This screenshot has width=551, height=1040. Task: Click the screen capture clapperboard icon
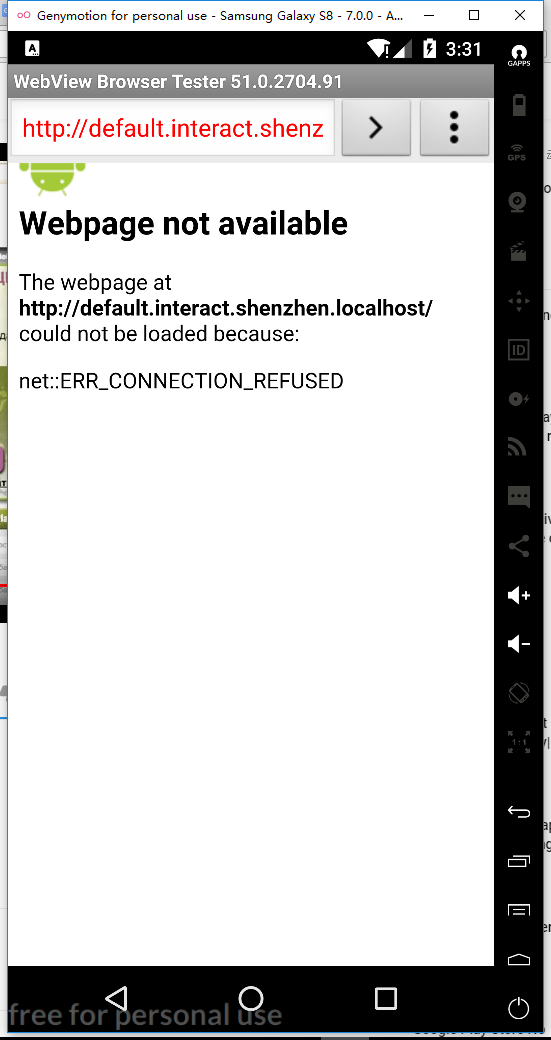pos(518,251)
